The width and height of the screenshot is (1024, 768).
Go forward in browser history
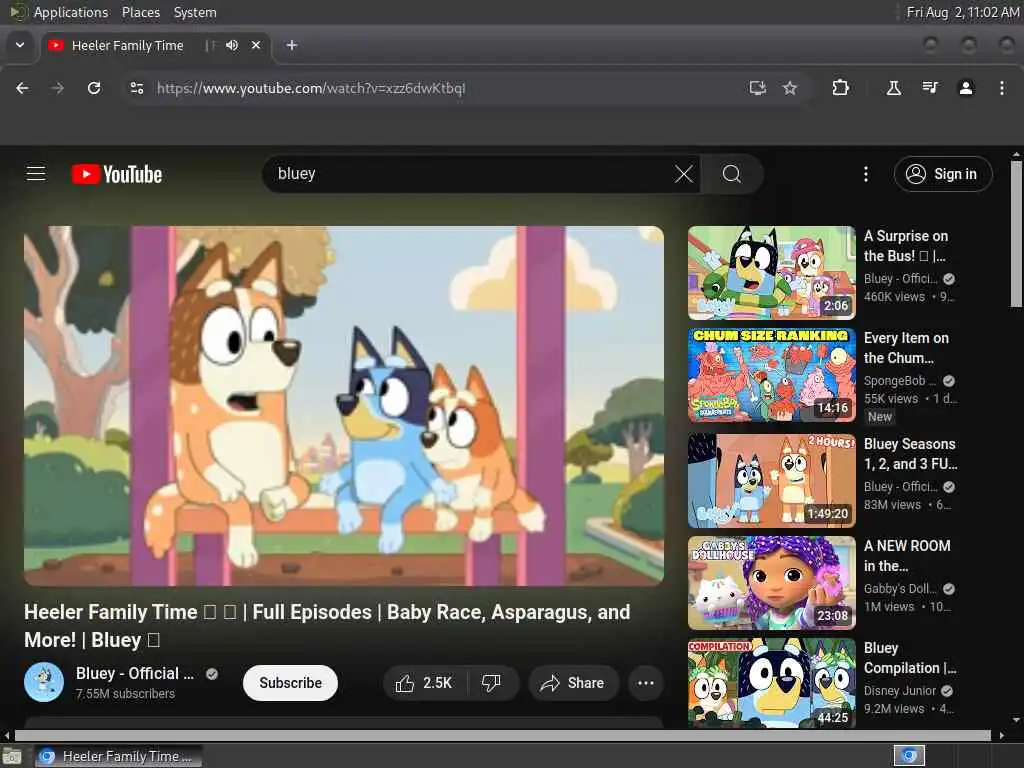coord(57,88)
